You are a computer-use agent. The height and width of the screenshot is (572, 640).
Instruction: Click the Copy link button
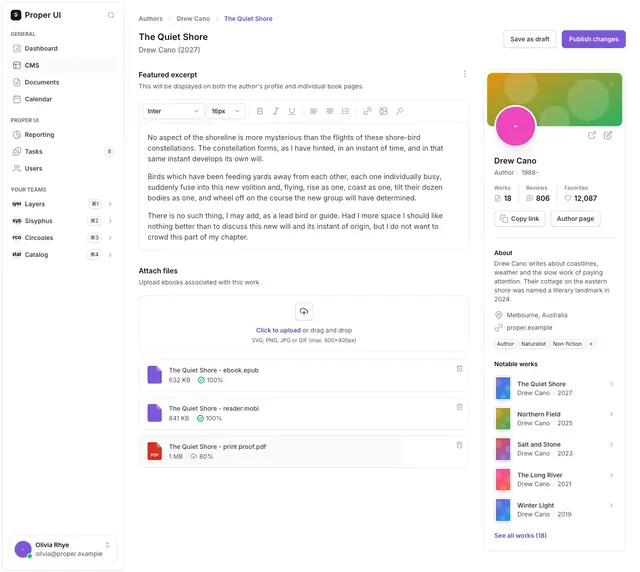click(520, 219)
